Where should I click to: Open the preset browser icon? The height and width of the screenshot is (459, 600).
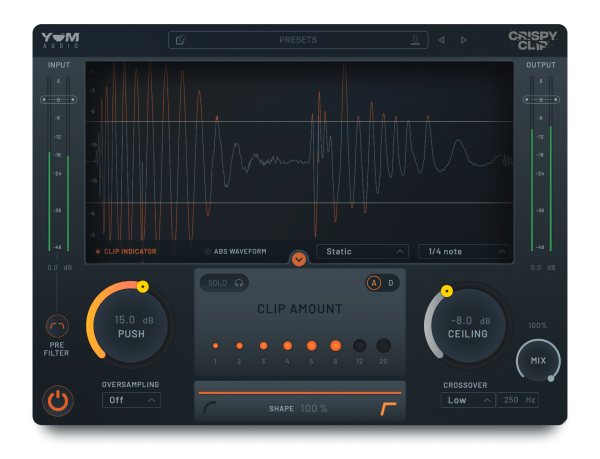coord(181,40)
